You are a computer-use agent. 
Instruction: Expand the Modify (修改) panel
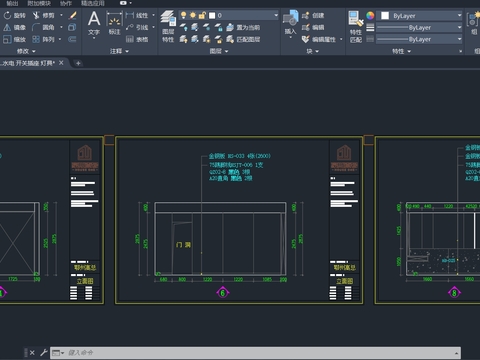(x=26, y=51)
